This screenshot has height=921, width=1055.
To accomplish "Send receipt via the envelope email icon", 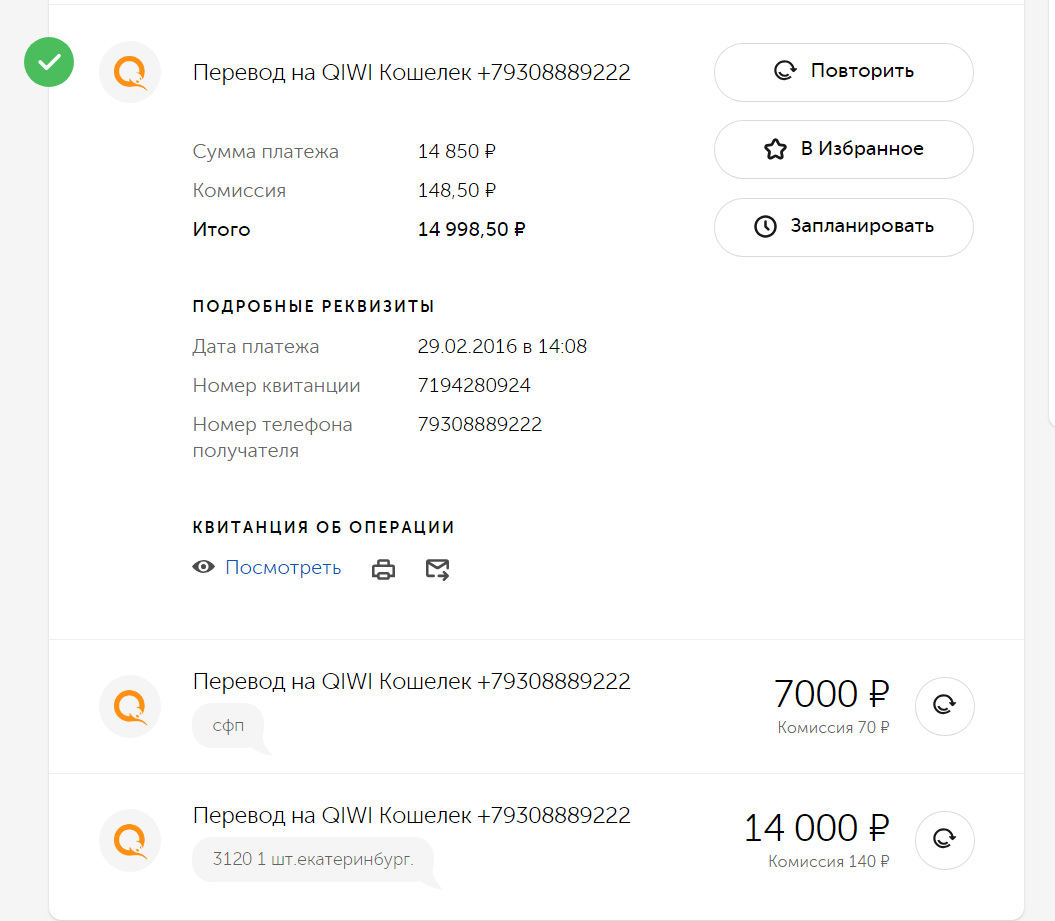I will pos(437,569).
